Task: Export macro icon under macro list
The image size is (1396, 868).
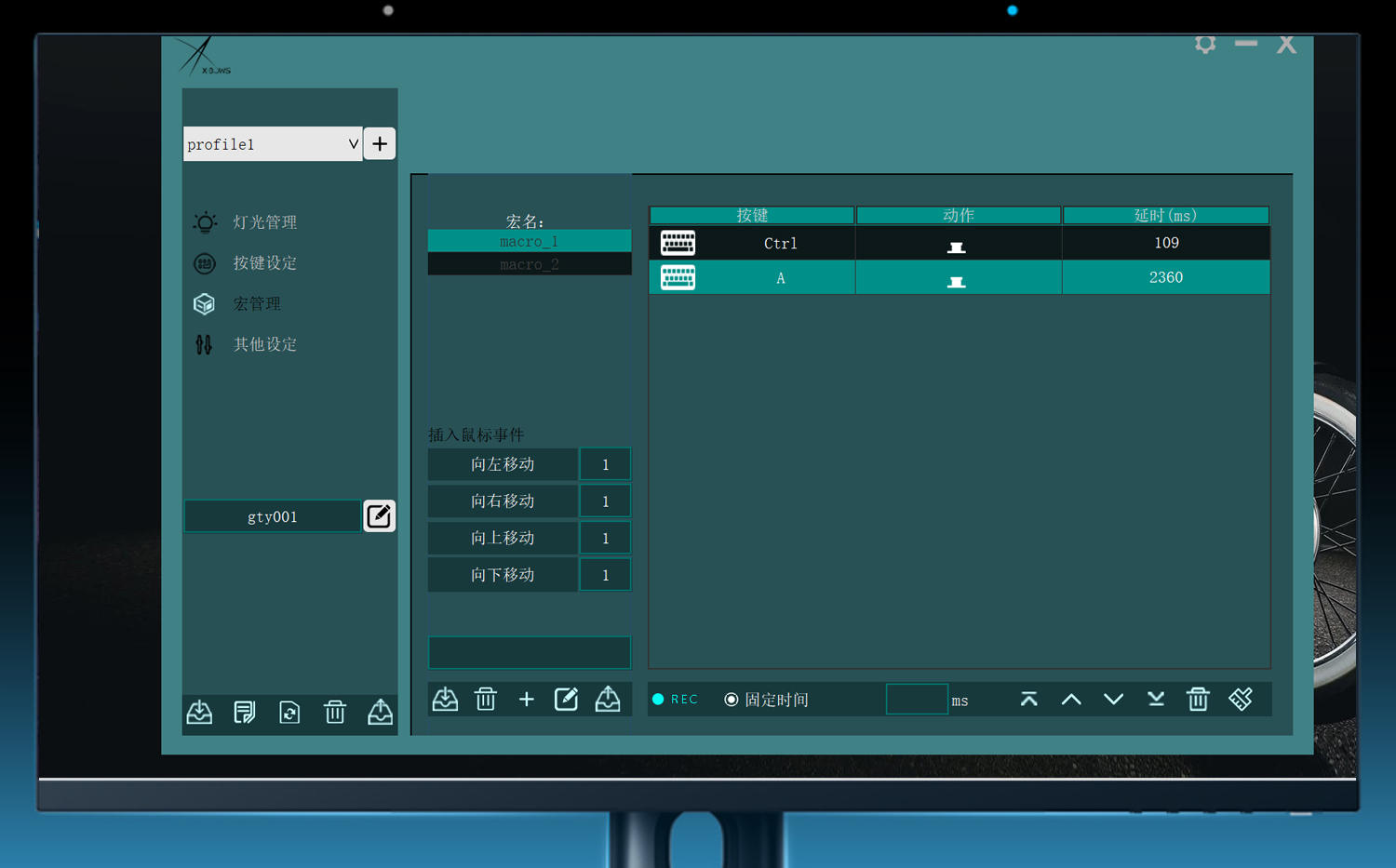Action: pyautogui.click(x=608, y=699)
